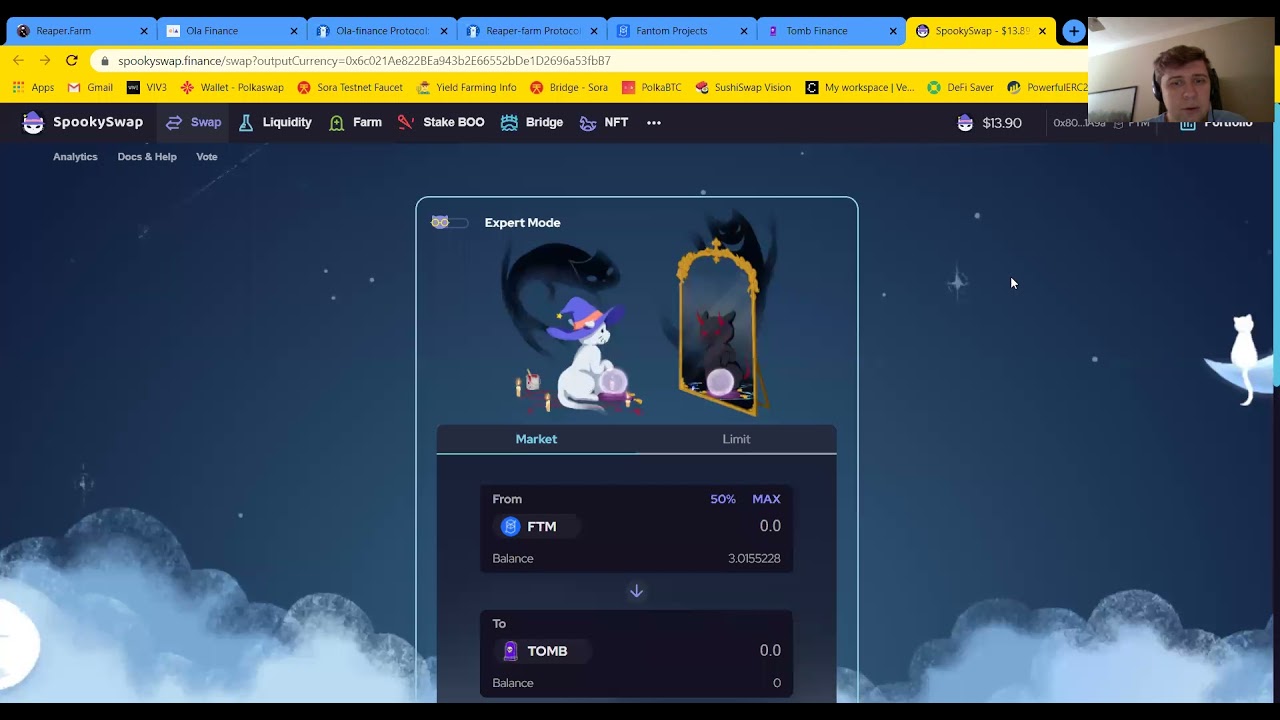Screen dimensions: 1280x720
Task: Open the three-dot more menu
Action: (654, 122)
